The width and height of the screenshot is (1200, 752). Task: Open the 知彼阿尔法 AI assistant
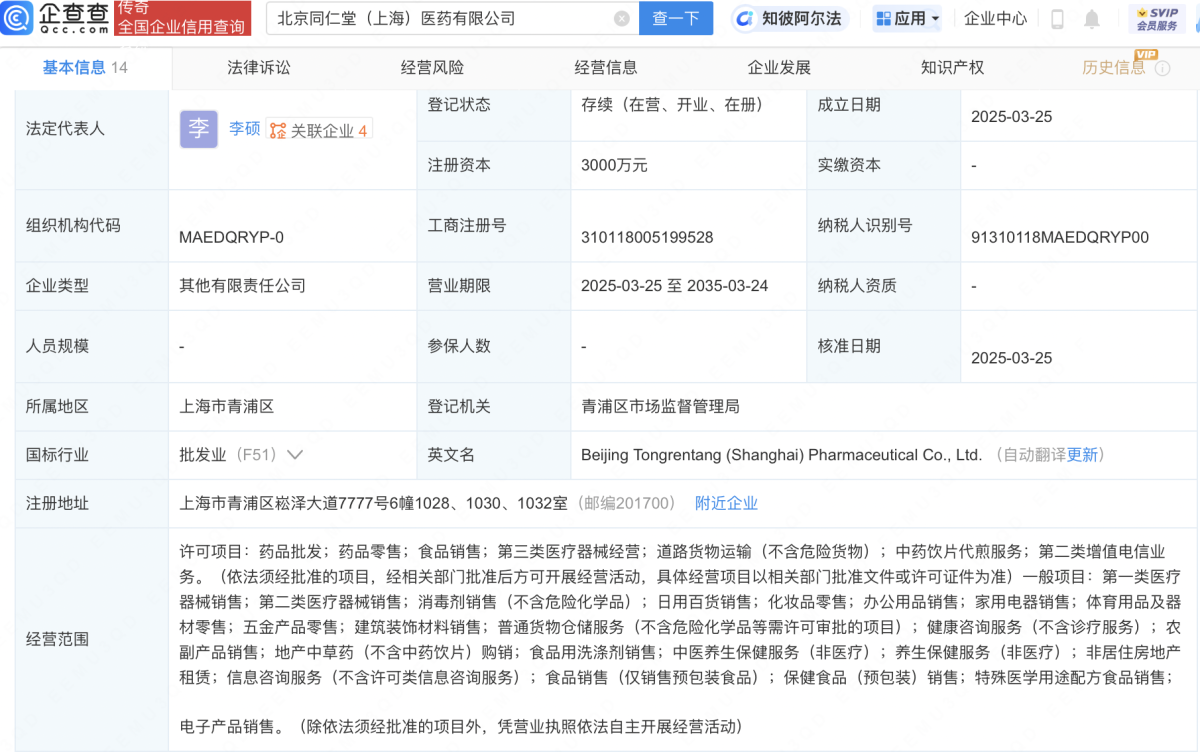point(788,18)
